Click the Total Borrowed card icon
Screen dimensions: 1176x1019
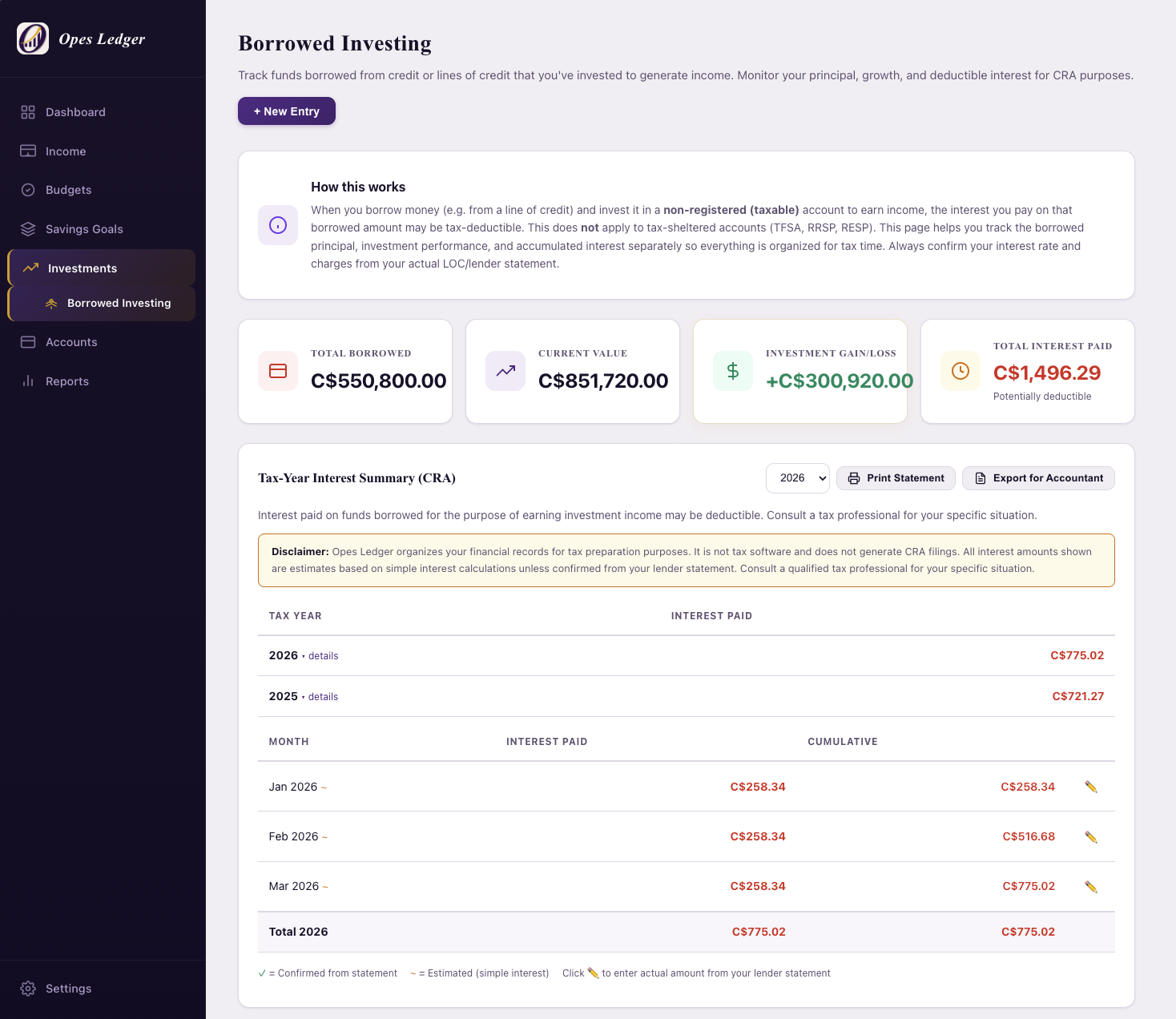[x=278, y=371]
